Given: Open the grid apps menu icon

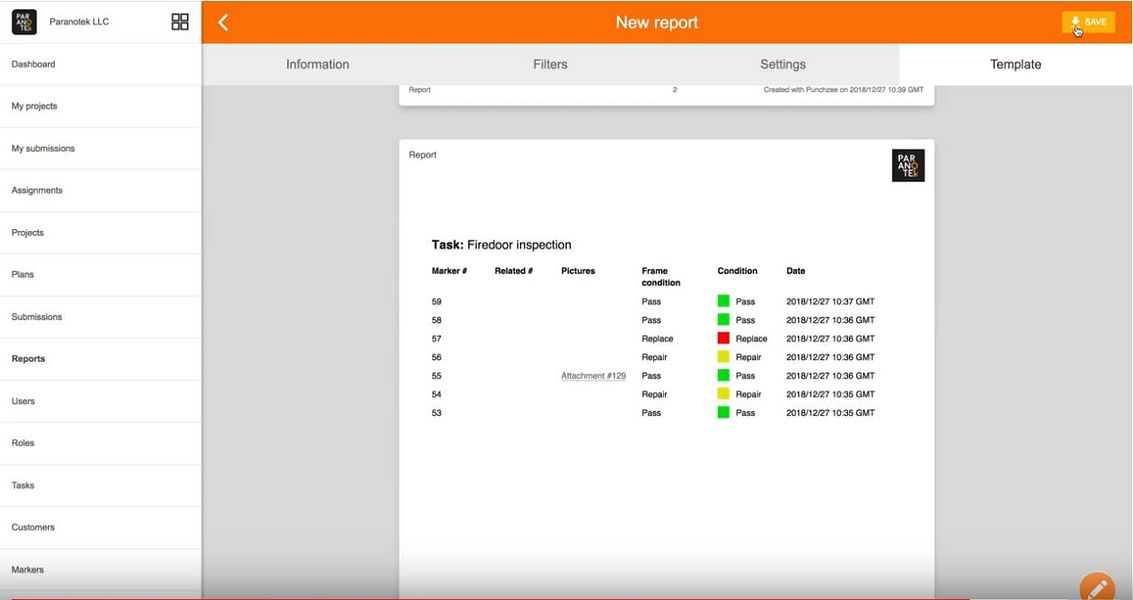Looking at the screenshot, I should pos(180,22).
